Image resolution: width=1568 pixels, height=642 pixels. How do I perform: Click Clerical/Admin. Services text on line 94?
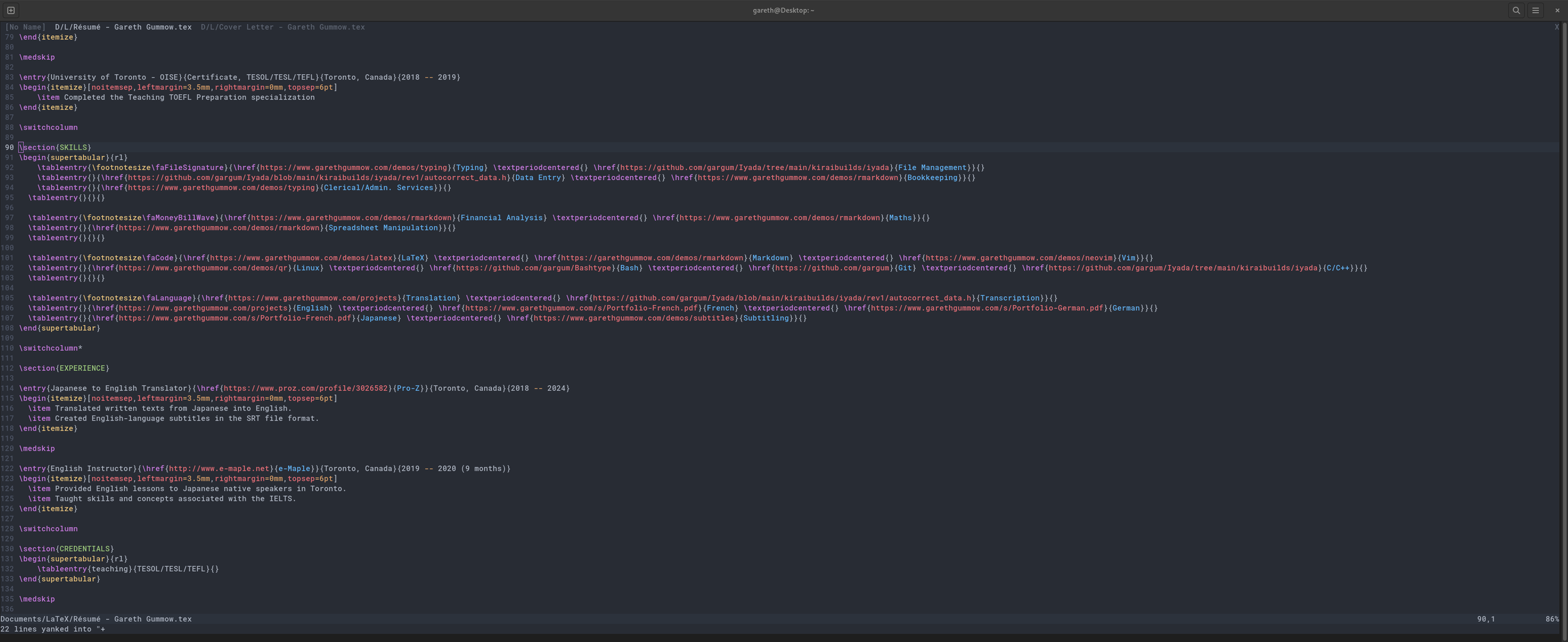[x=378, y=188]
